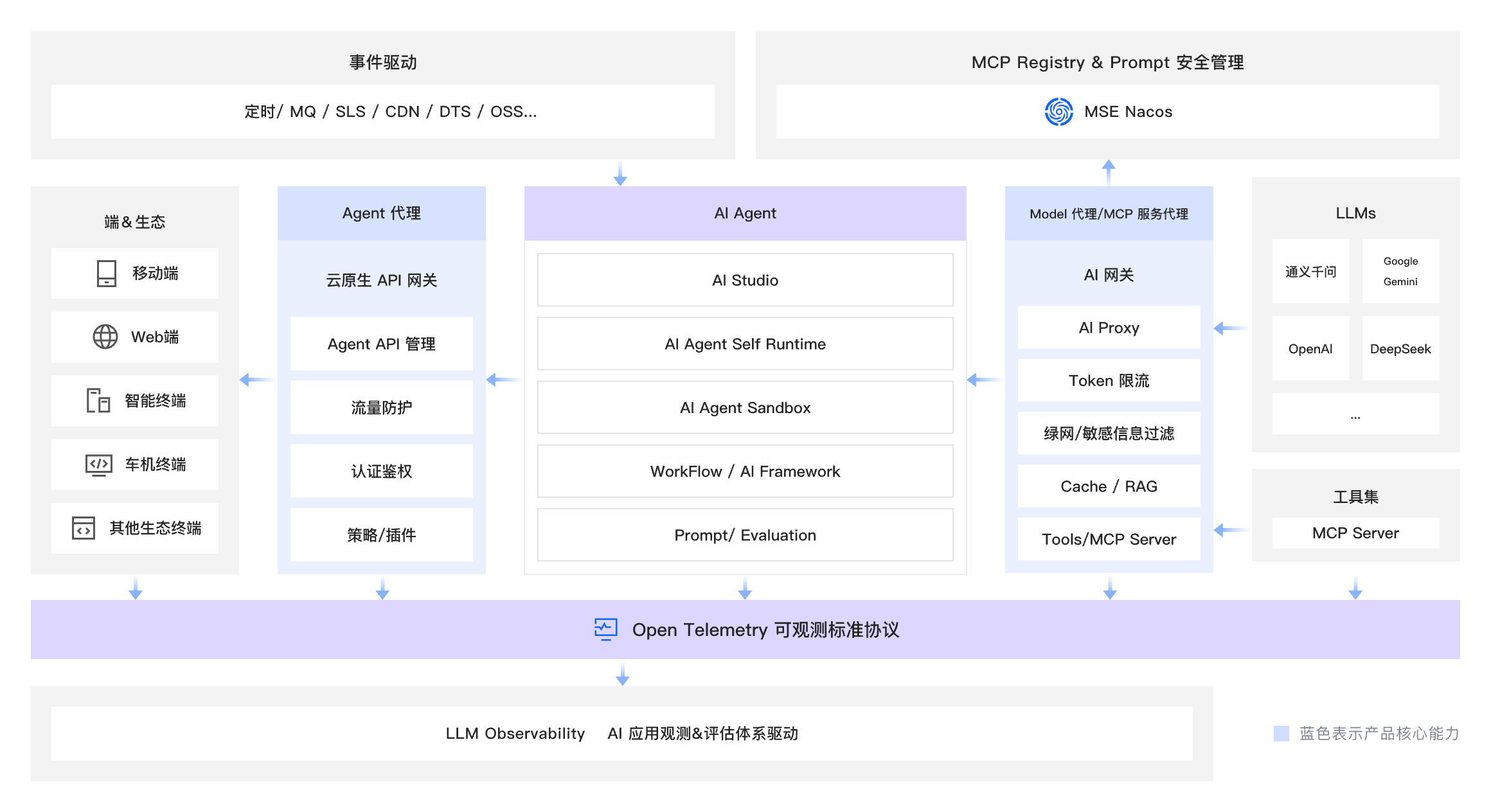Open the Tools/MCP Server link
Viewport: 1491px width, 812px height.
tap(1108, 538)
